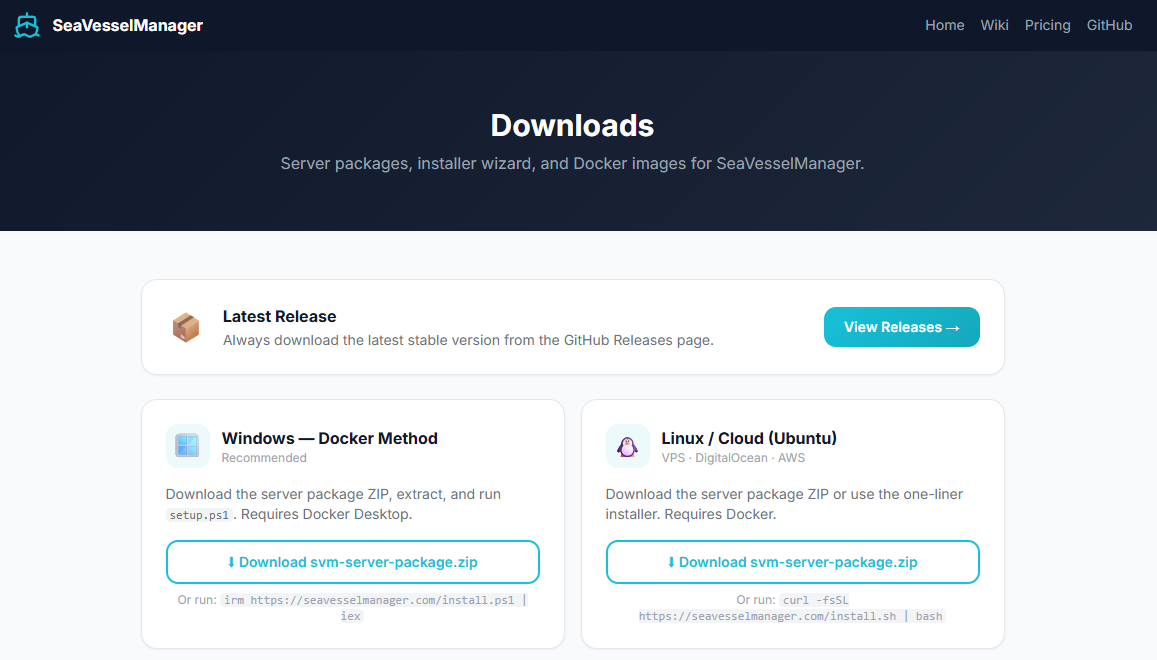
Task: Click the Latest Release heading
Action: point(280,316)
